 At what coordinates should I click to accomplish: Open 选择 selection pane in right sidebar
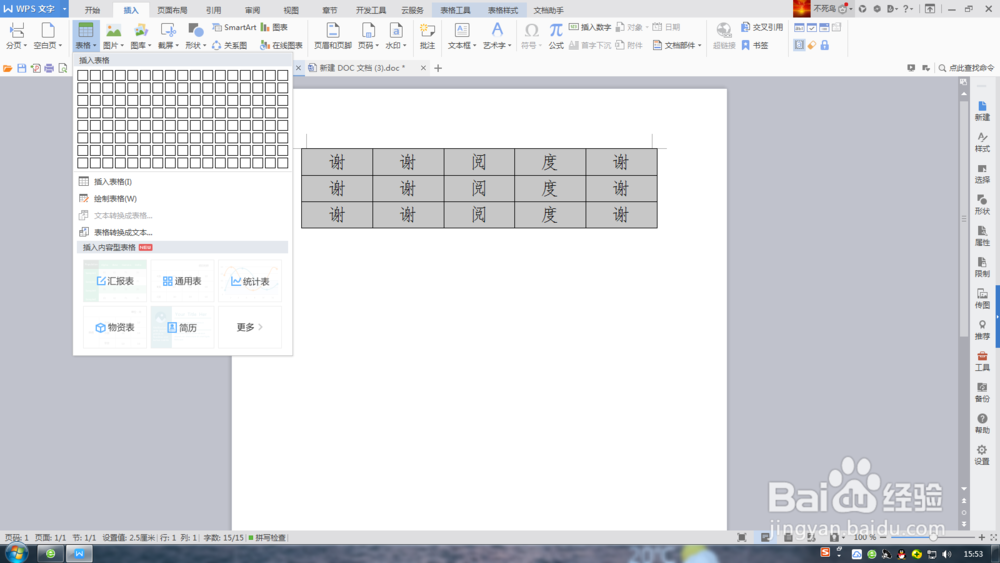(x=982, y=173)
